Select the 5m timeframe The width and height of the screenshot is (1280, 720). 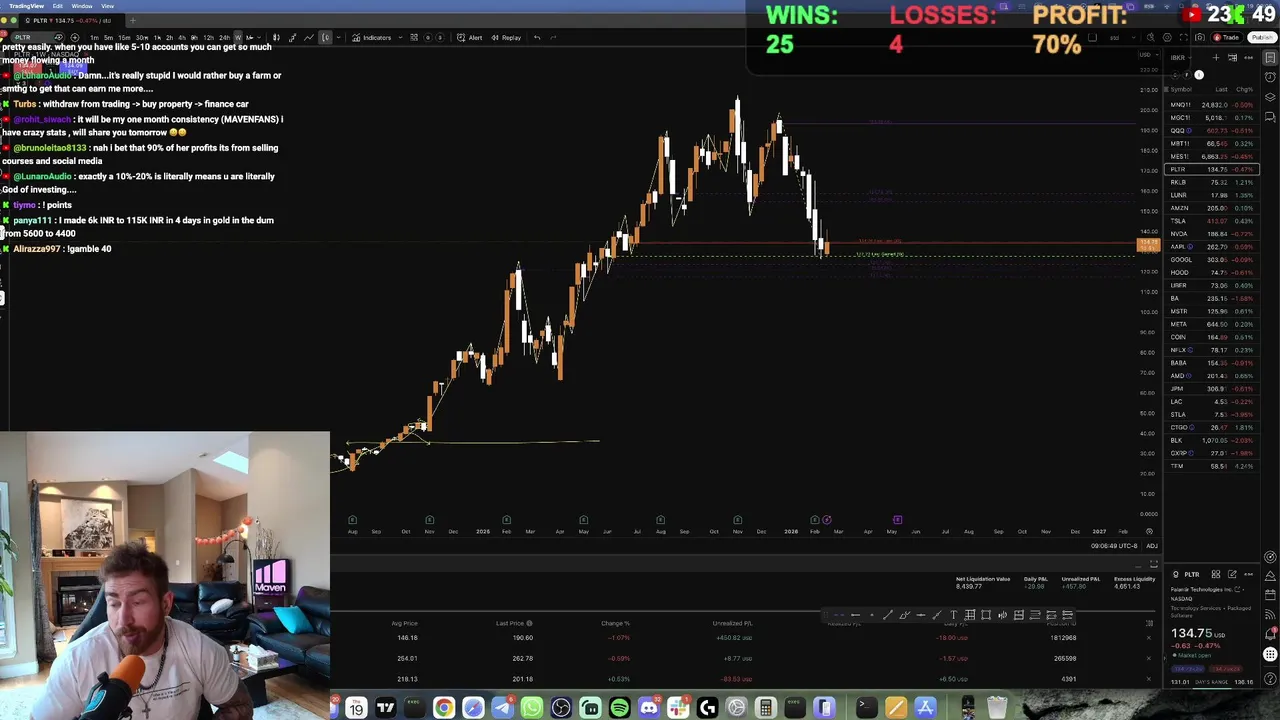[108, 38]
